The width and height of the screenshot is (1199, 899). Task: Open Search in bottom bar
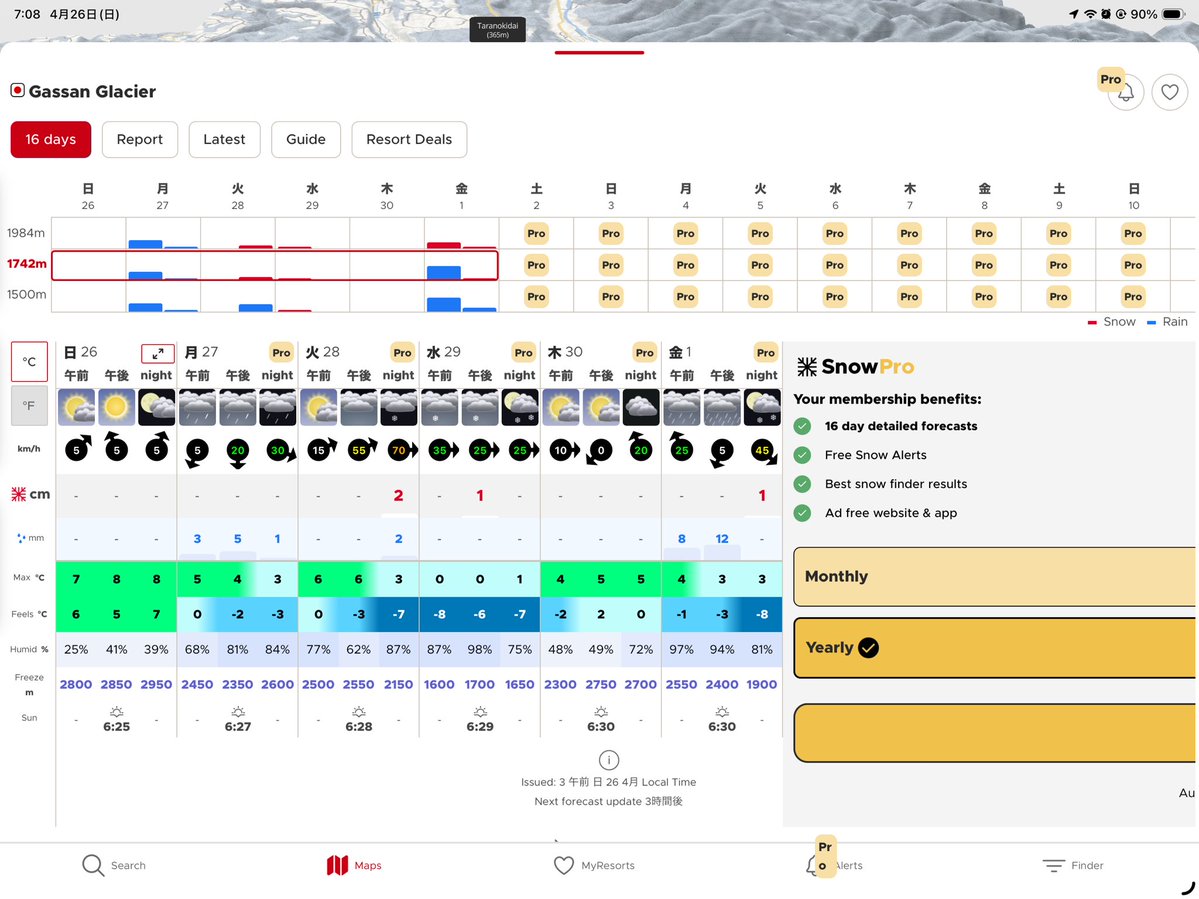[114, 865]
